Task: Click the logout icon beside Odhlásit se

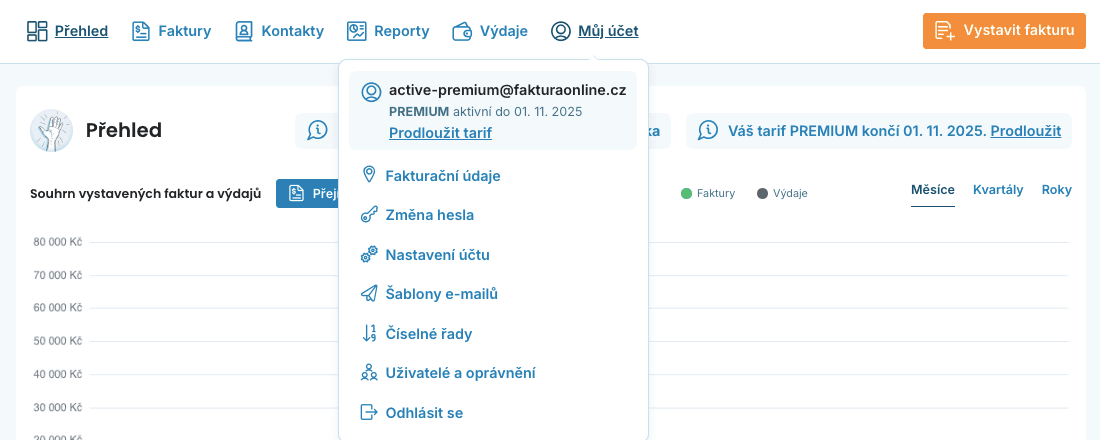Action: 369,413
